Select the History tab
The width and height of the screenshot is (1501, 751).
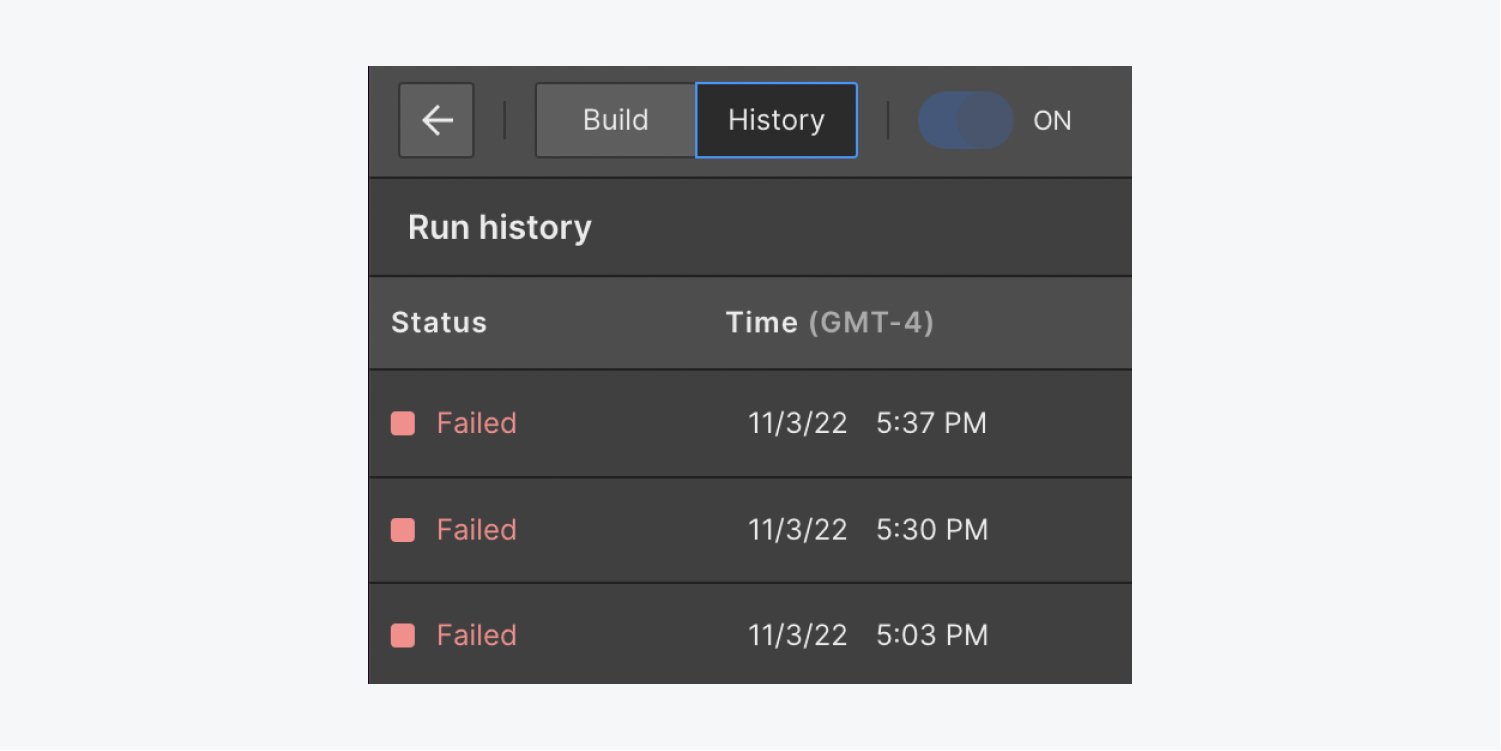[776, 120]
